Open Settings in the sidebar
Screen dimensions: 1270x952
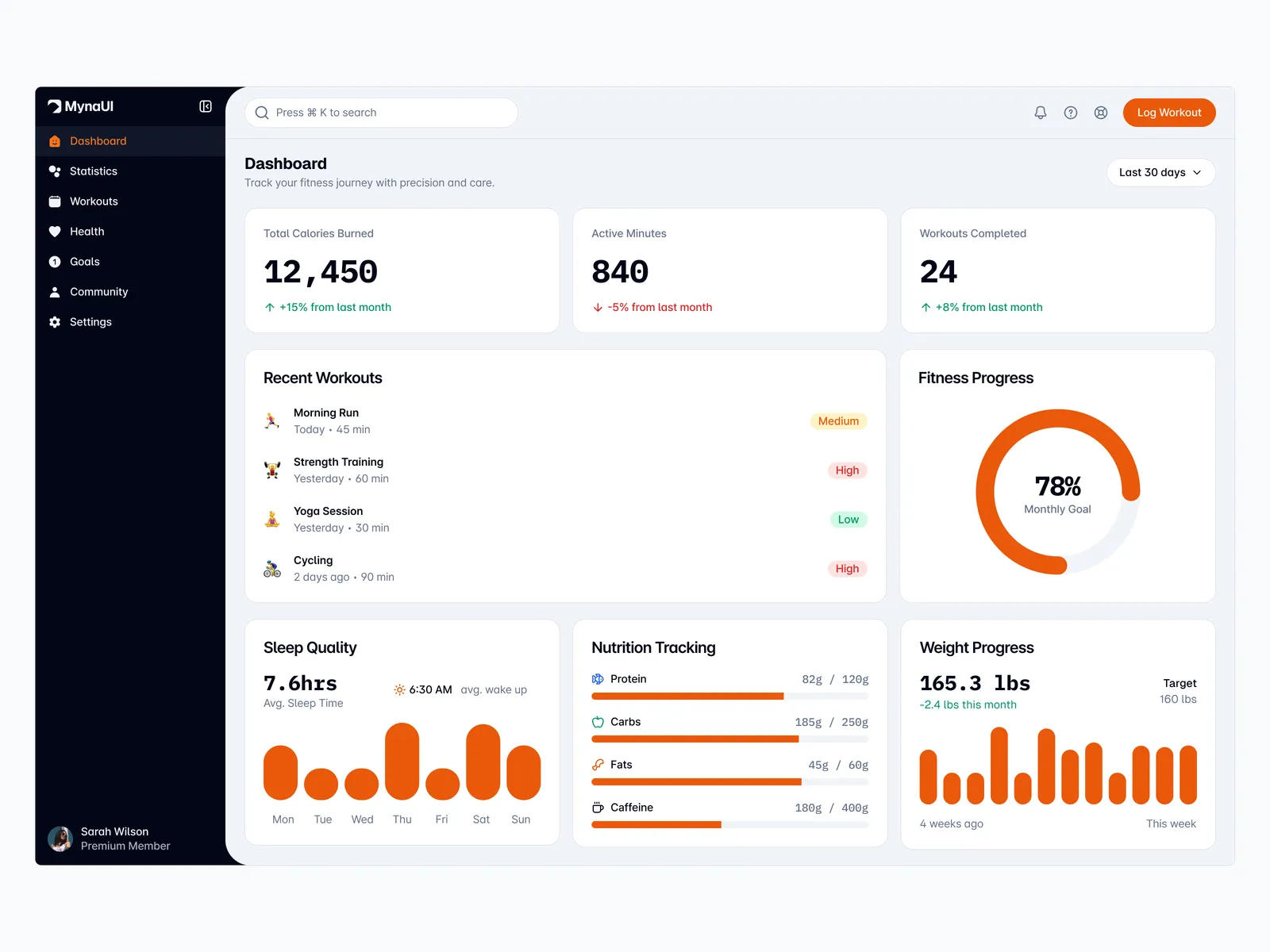90,322
